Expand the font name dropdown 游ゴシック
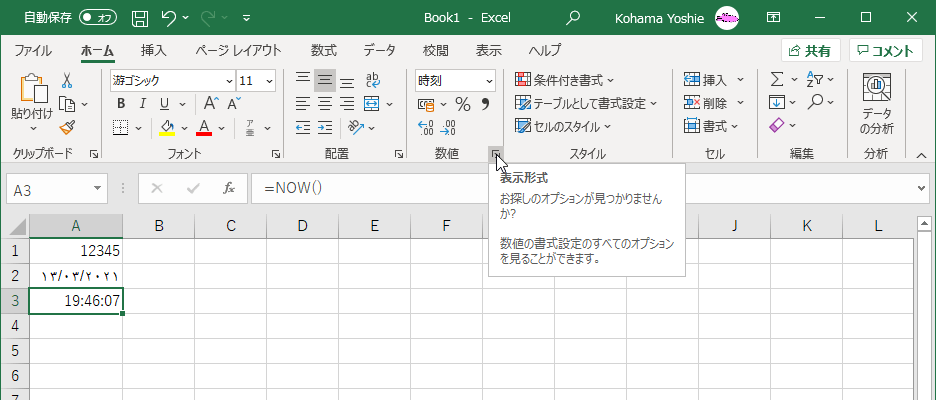This screenshot has width=936, height=400. (x=227, y=81)
